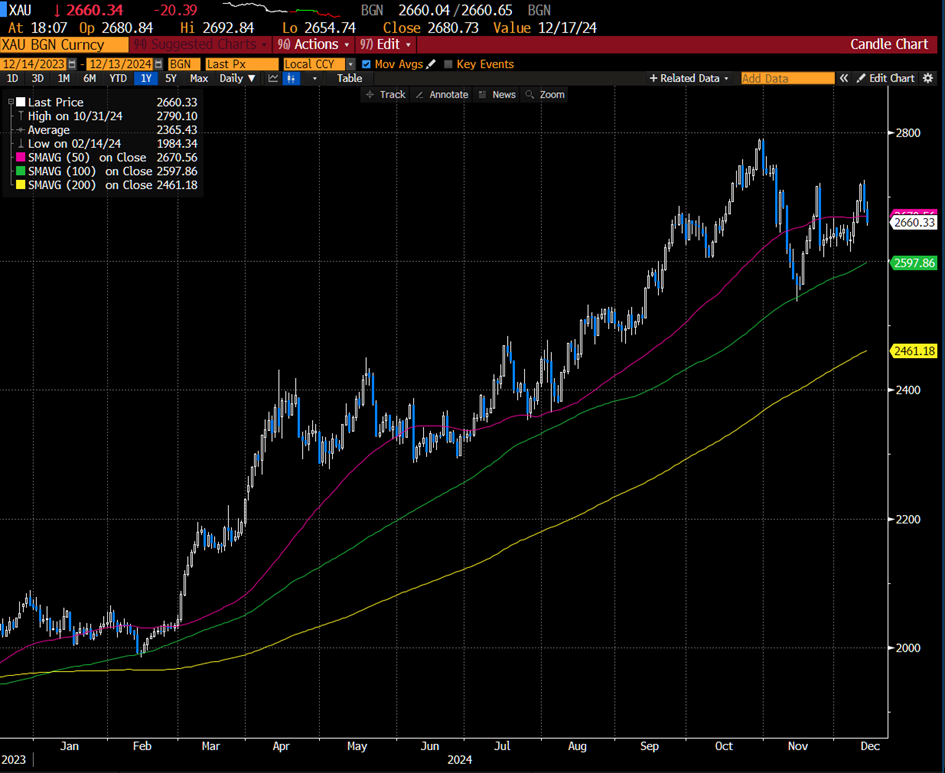Click the Candle Chart title text
Viewport: 945px width, 773px height.
[x=888, y=44]
